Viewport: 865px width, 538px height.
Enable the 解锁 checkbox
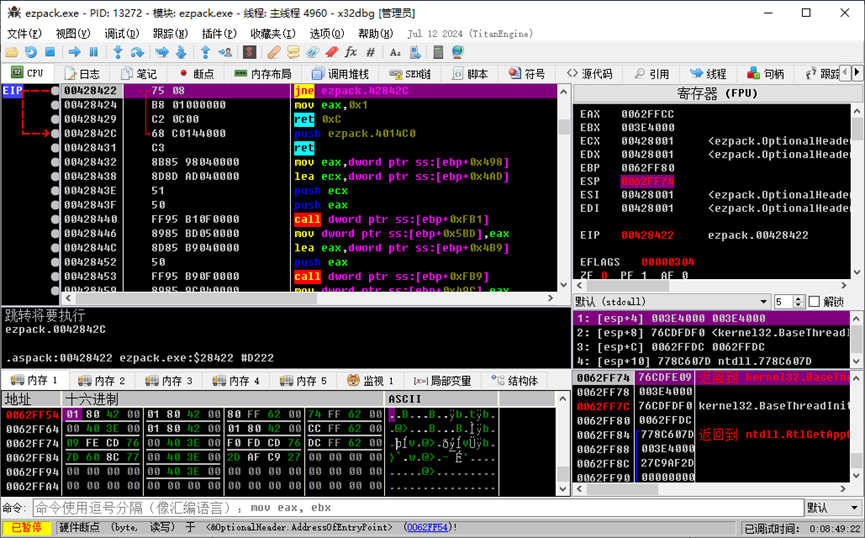click(814, 302)
